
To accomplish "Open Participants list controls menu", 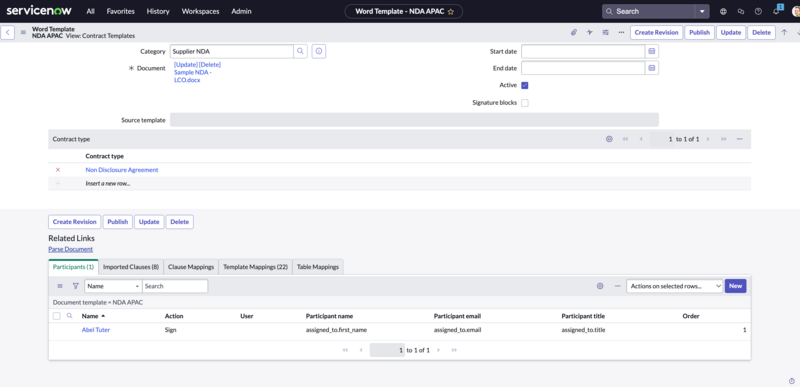I will point(60,286).
